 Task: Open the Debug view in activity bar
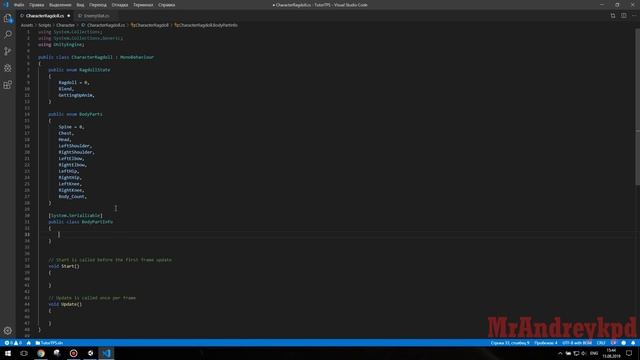pos(8,68)
